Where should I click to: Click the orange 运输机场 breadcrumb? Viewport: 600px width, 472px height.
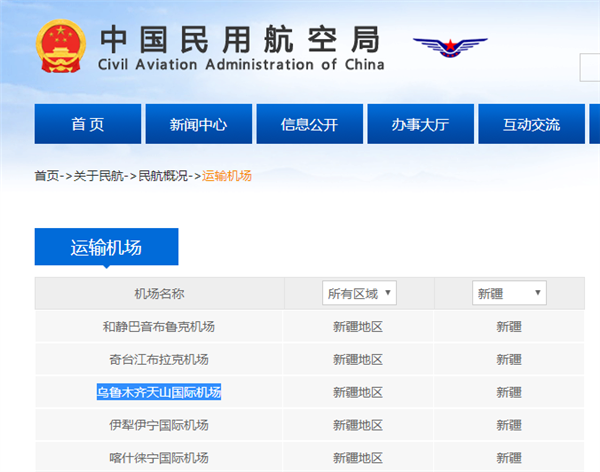[227, 176]
